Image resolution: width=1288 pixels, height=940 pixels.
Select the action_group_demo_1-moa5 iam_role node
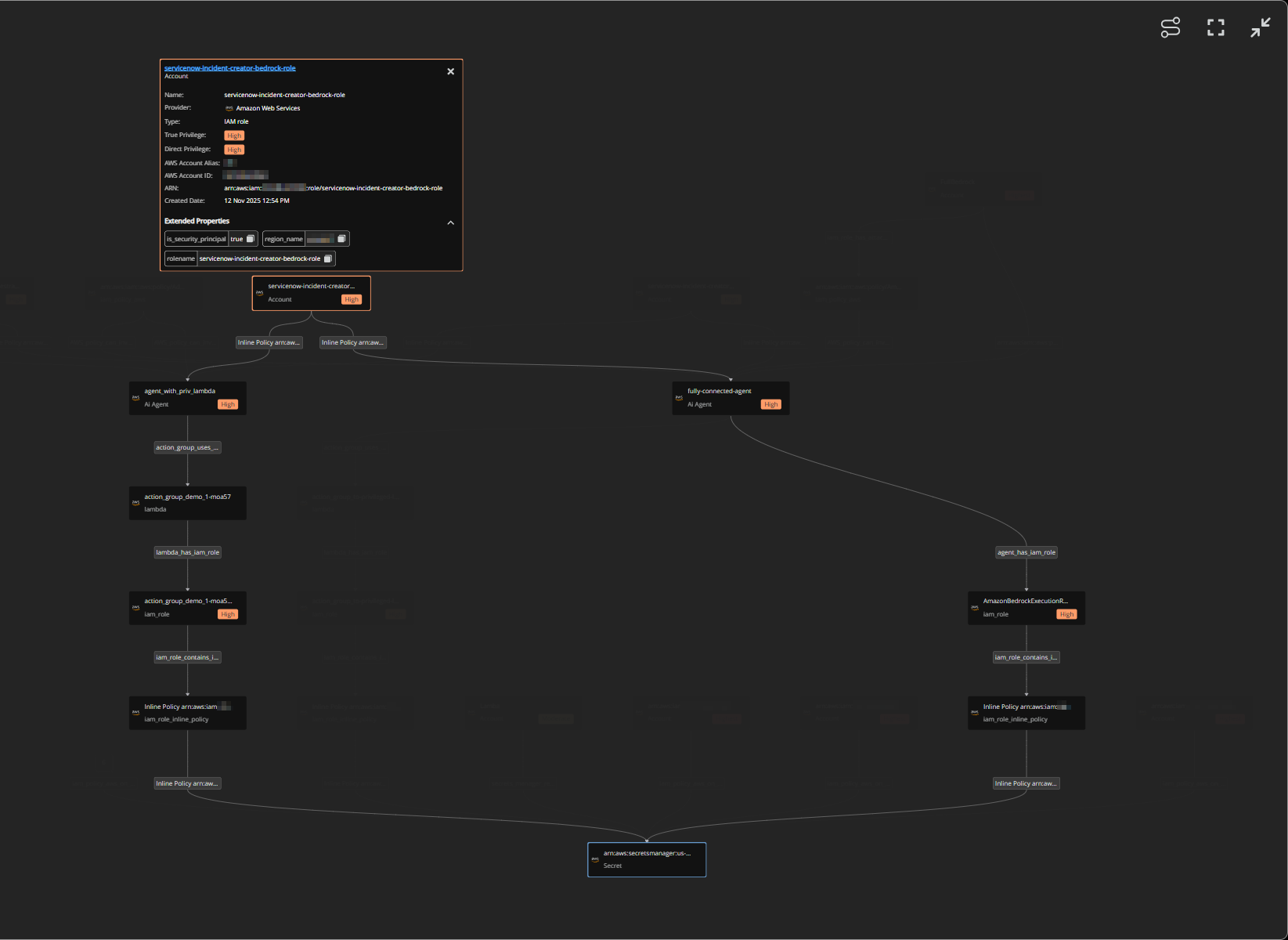coord(188,608)
